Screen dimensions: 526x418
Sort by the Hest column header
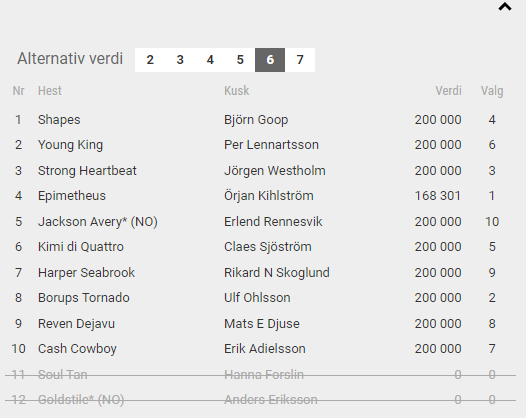(50, 91)
